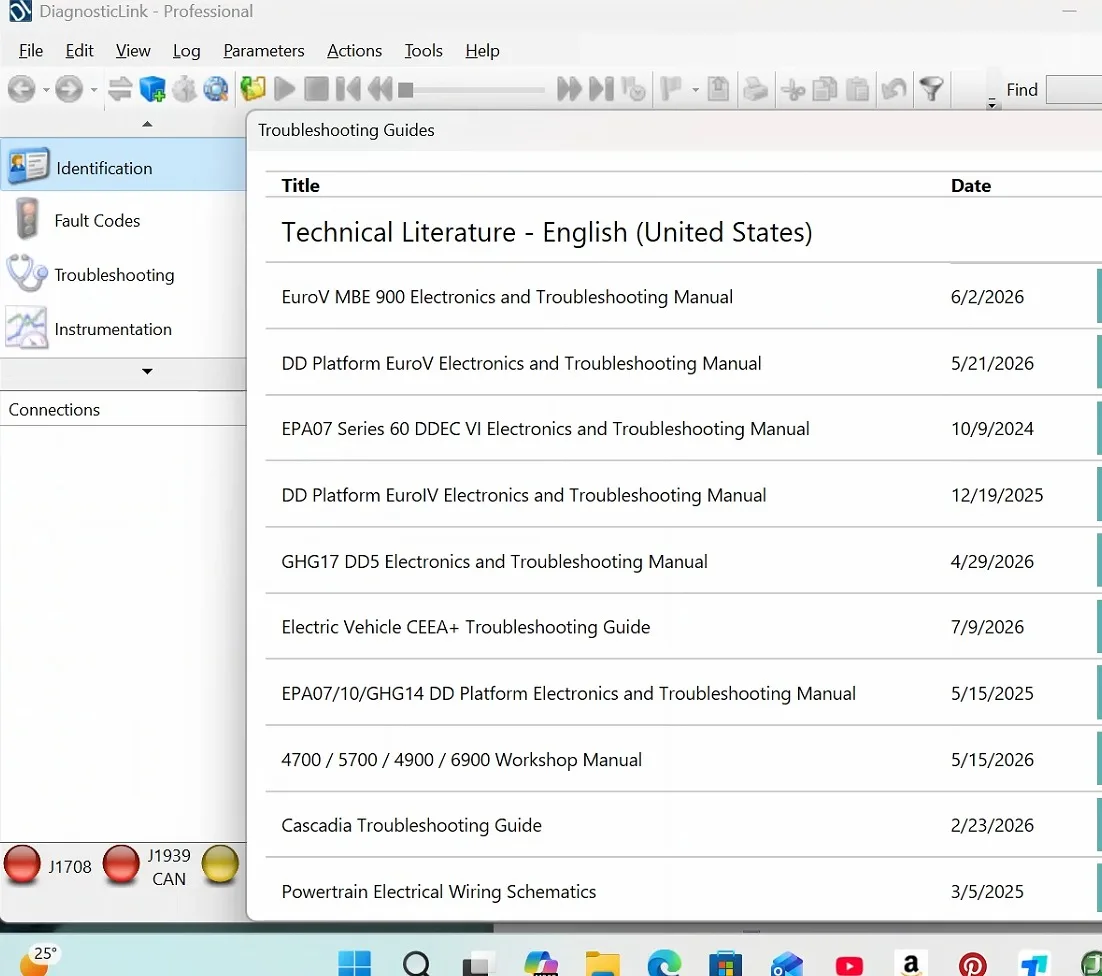1102x976 pixels.
Task: Open Microsoft Edge from the taskbar
Action: click(664, 963)
